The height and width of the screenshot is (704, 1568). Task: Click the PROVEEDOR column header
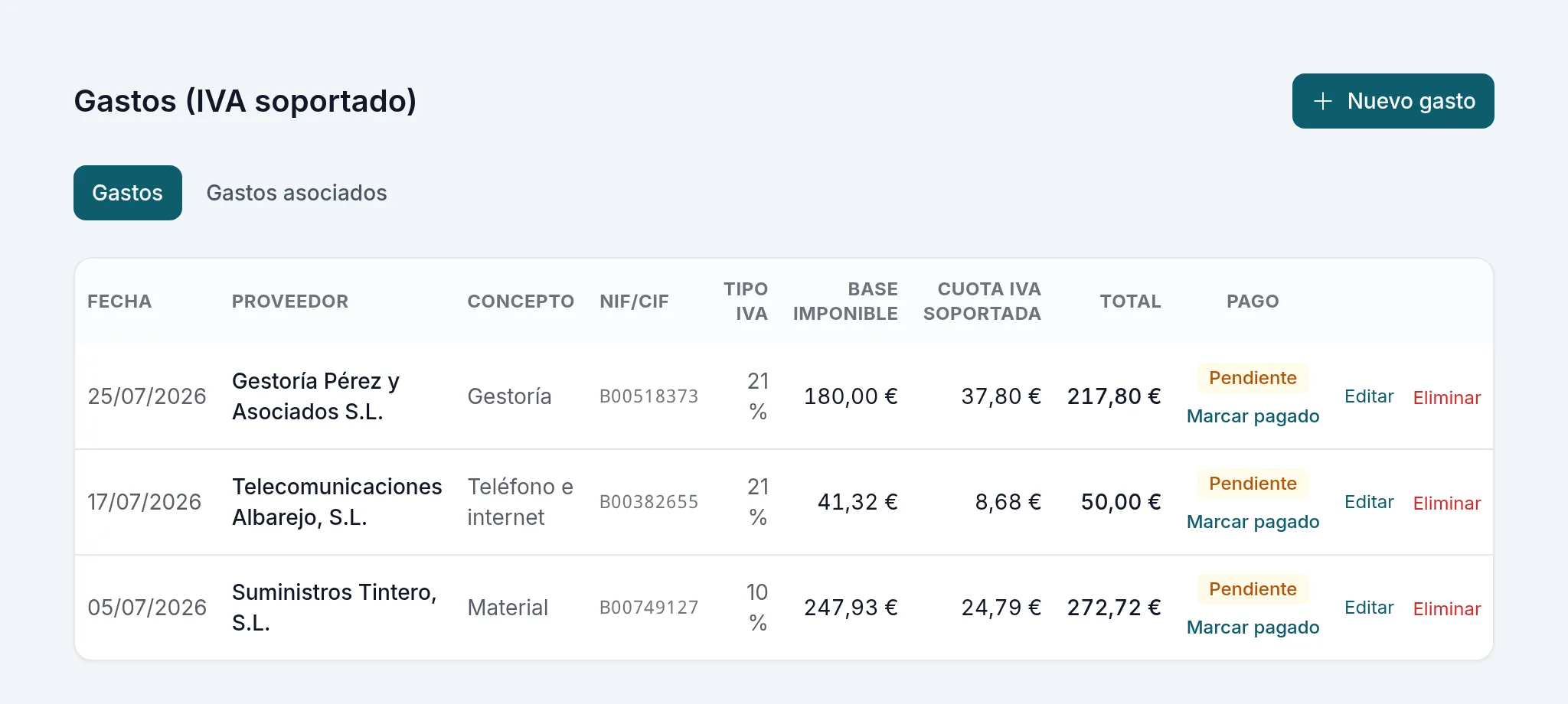[x=290, y=301]
